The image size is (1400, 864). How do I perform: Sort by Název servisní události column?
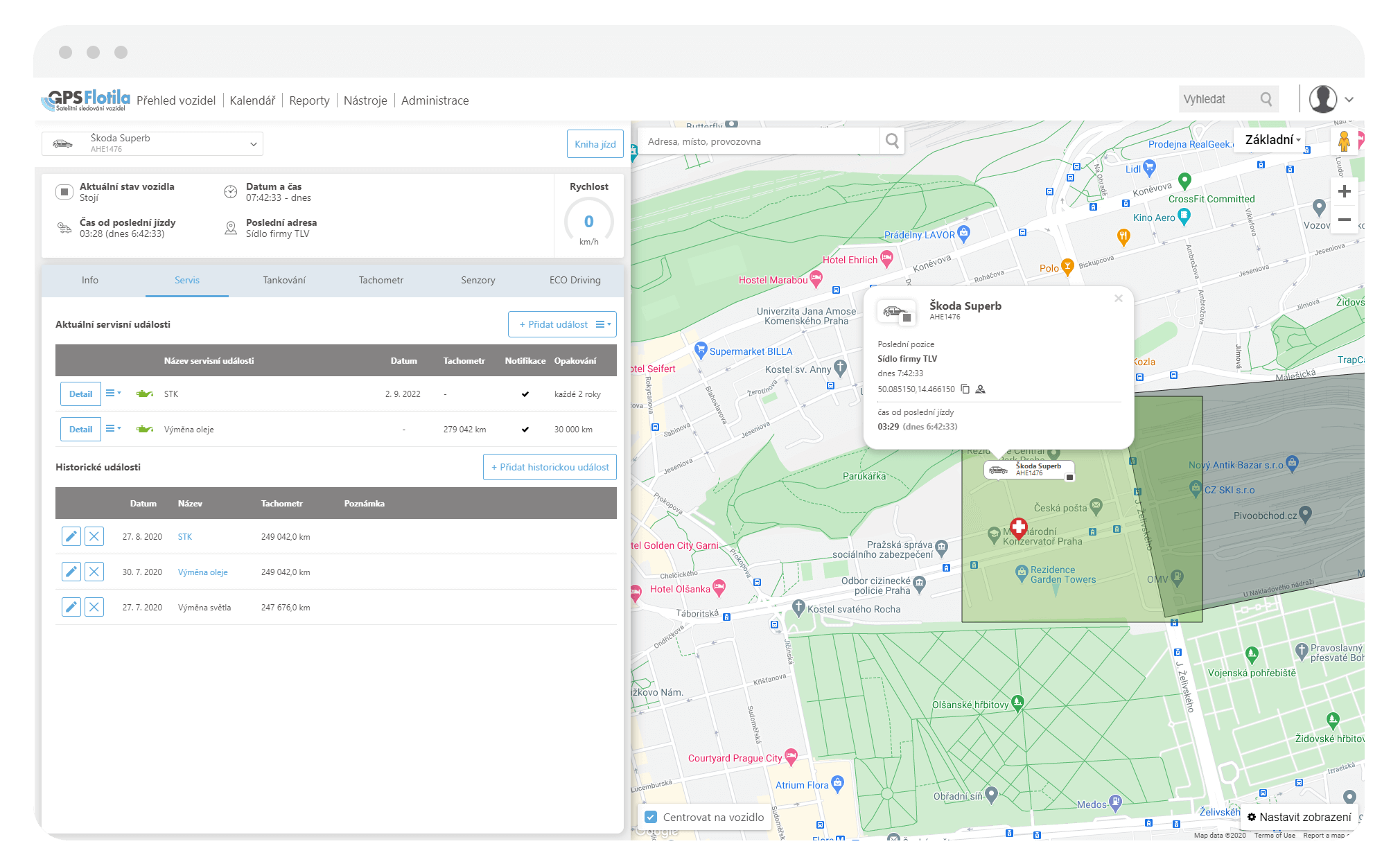pyautogui.click(x=209, y=361)
